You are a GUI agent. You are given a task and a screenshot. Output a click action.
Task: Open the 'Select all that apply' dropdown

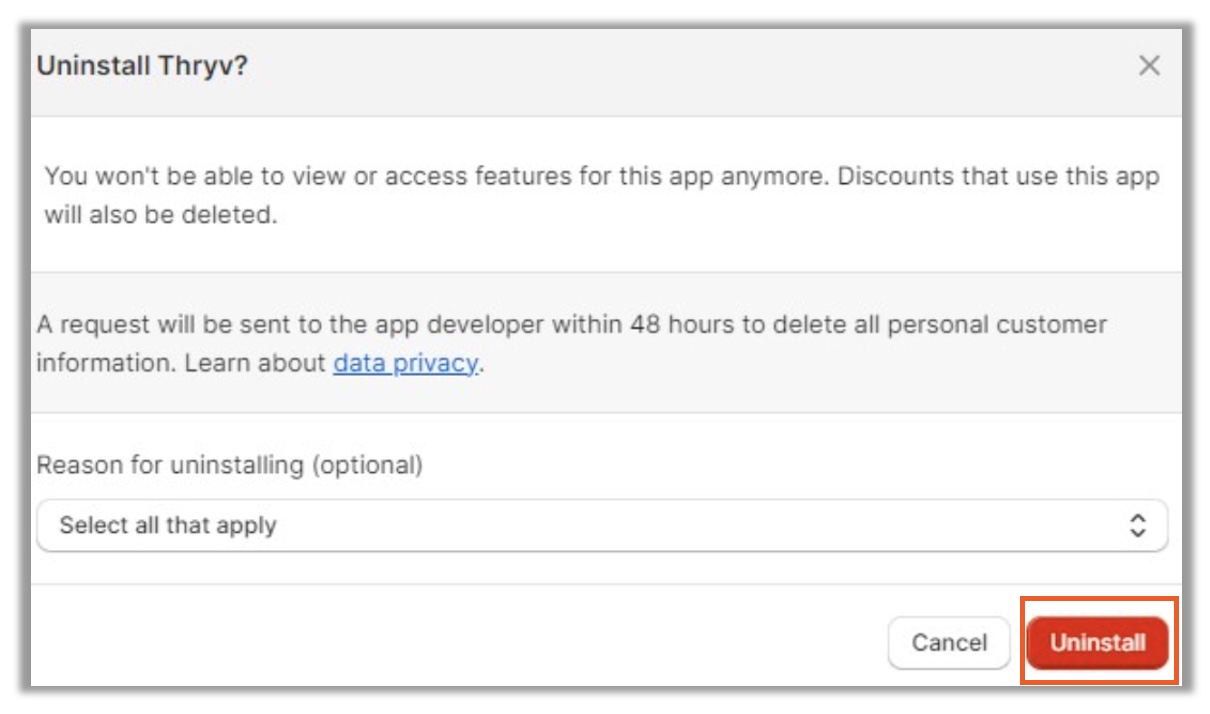click(602, 525)
